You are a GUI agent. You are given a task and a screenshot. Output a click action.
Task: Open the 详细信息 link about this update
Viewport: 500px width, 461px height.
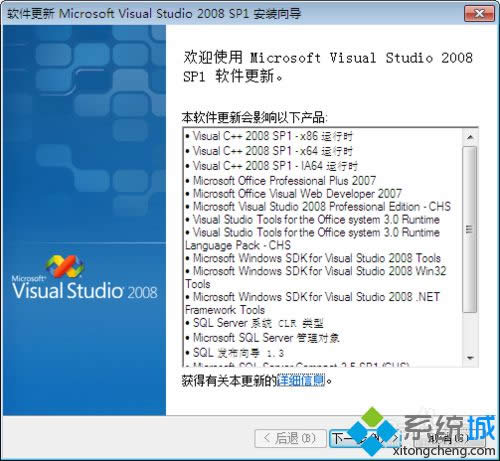point(301,380)
